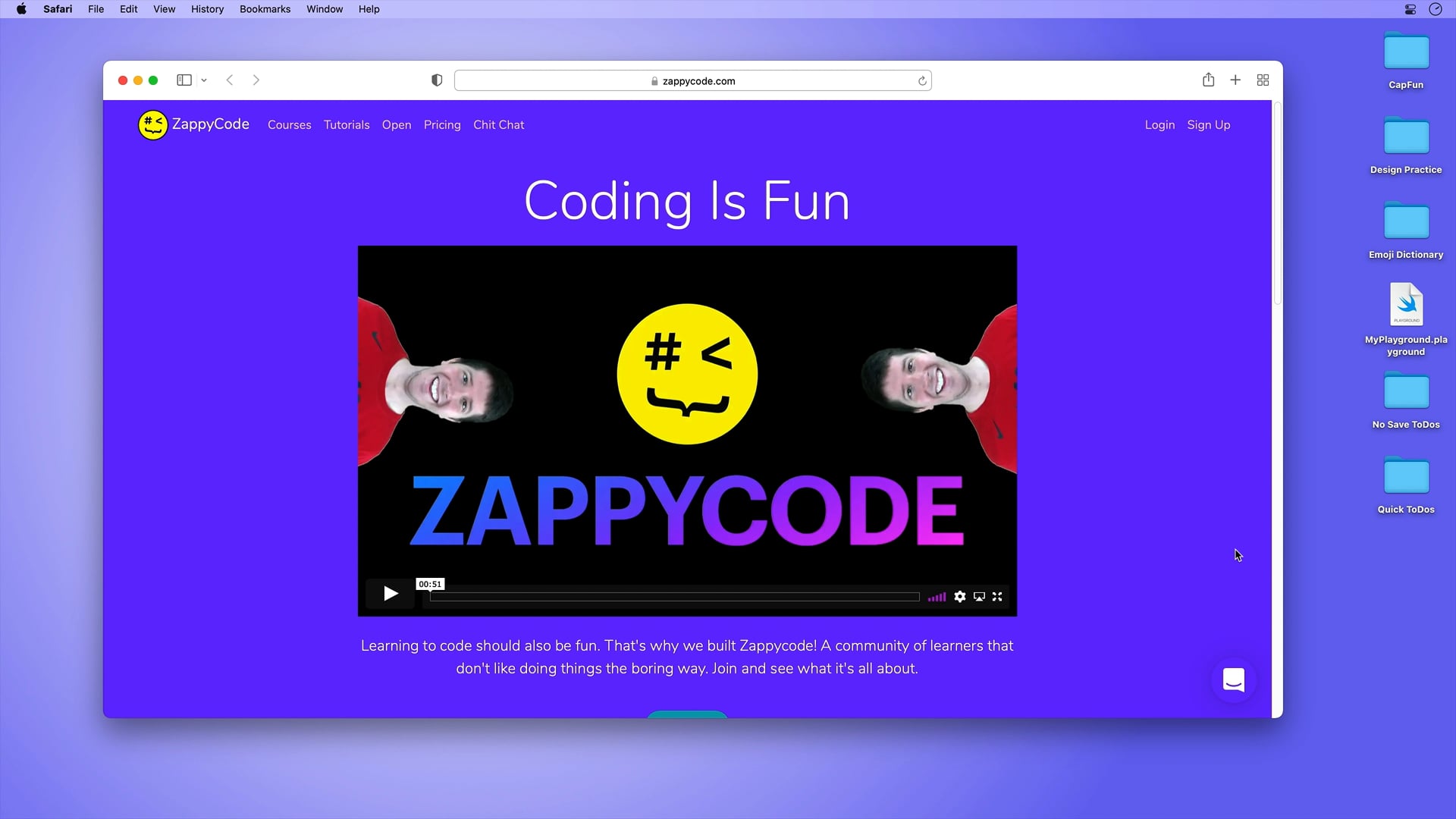Click the ZappyCode smiley logo icon
The height and width of the screenshot is (819, 1456).
tap(152, 125)
